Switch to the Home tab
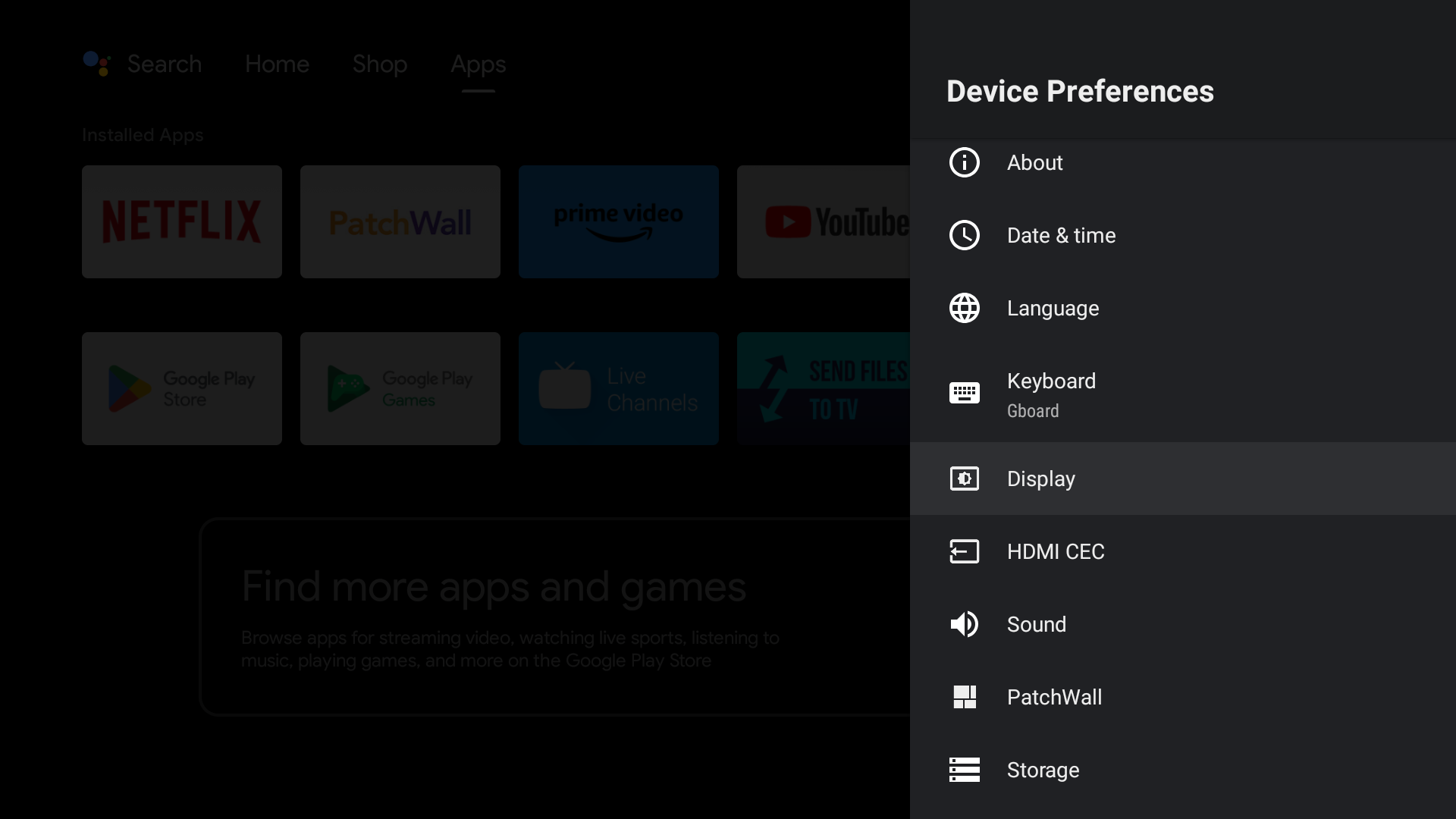1456x819 pixels. coord(277,64)
